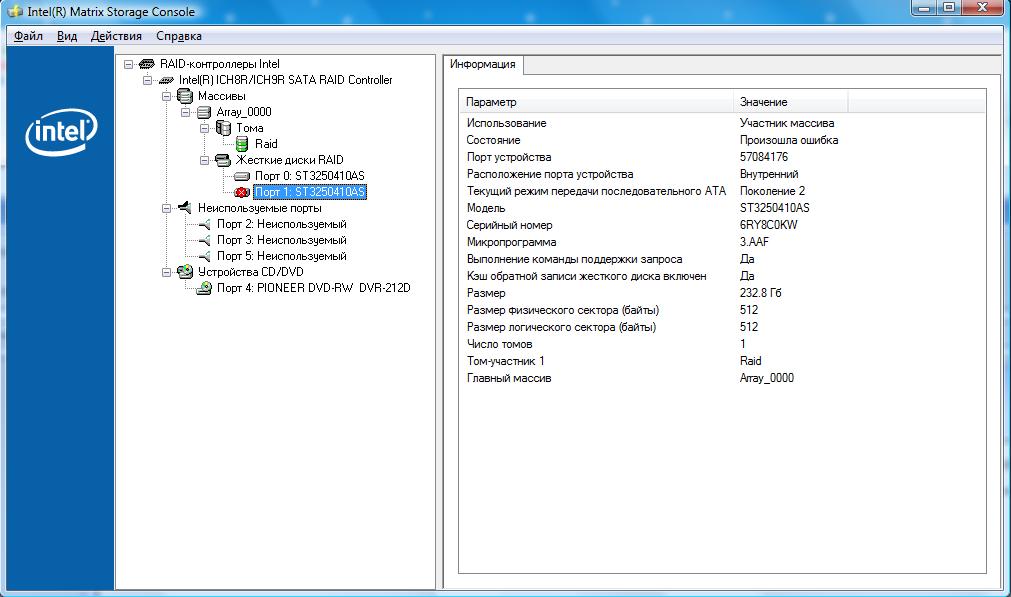
Task: Click the Модель parameter row label
Action: click(x=486, y=208)
